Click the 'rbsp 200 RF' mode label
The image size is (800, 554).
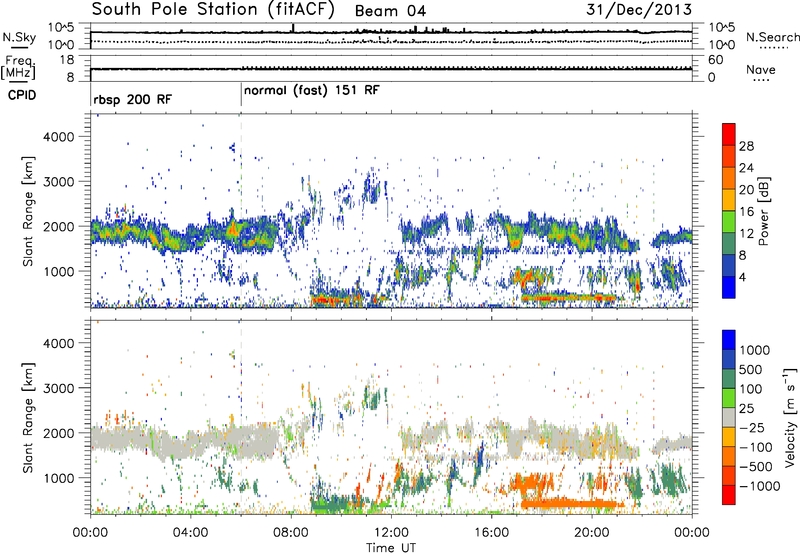[x=133, y=99]
